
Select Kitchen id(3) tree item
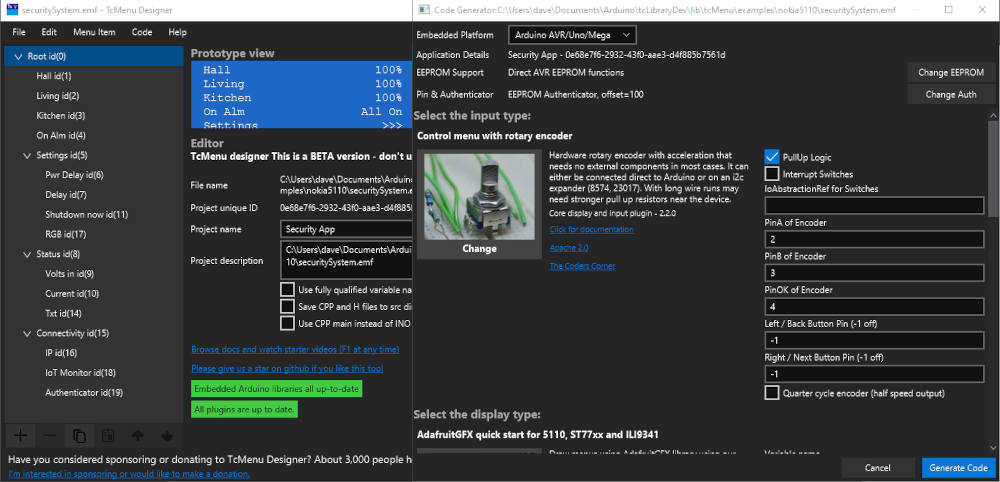[61, 116]
